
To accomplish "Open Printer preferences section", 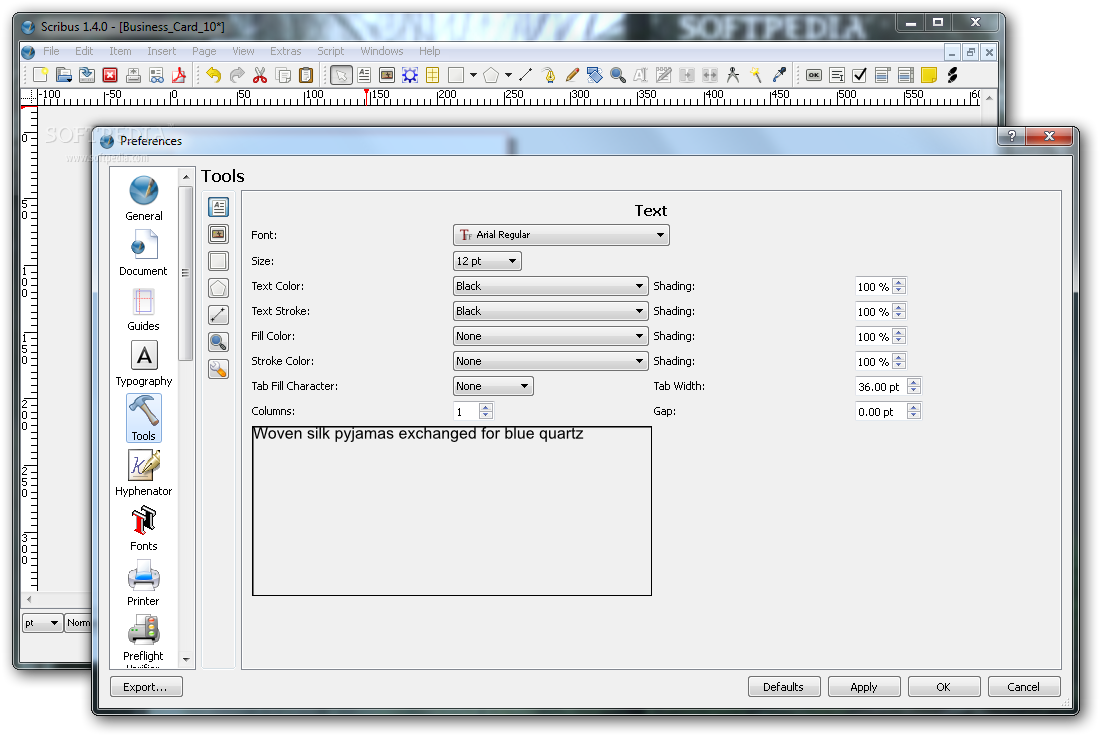I will pyautogui.click(x=143, y=583).
